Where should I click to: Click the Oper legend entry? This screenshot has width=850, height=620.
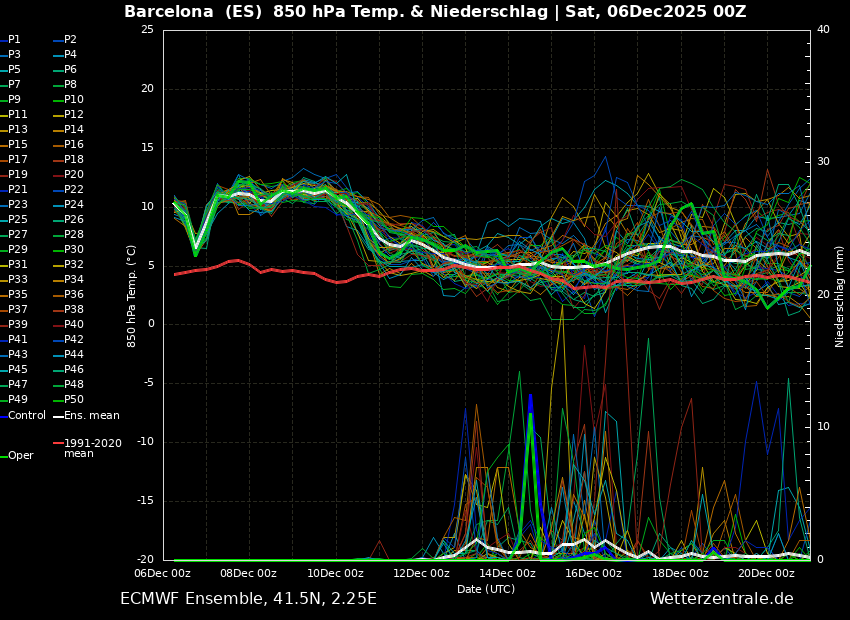click(20, 456)
